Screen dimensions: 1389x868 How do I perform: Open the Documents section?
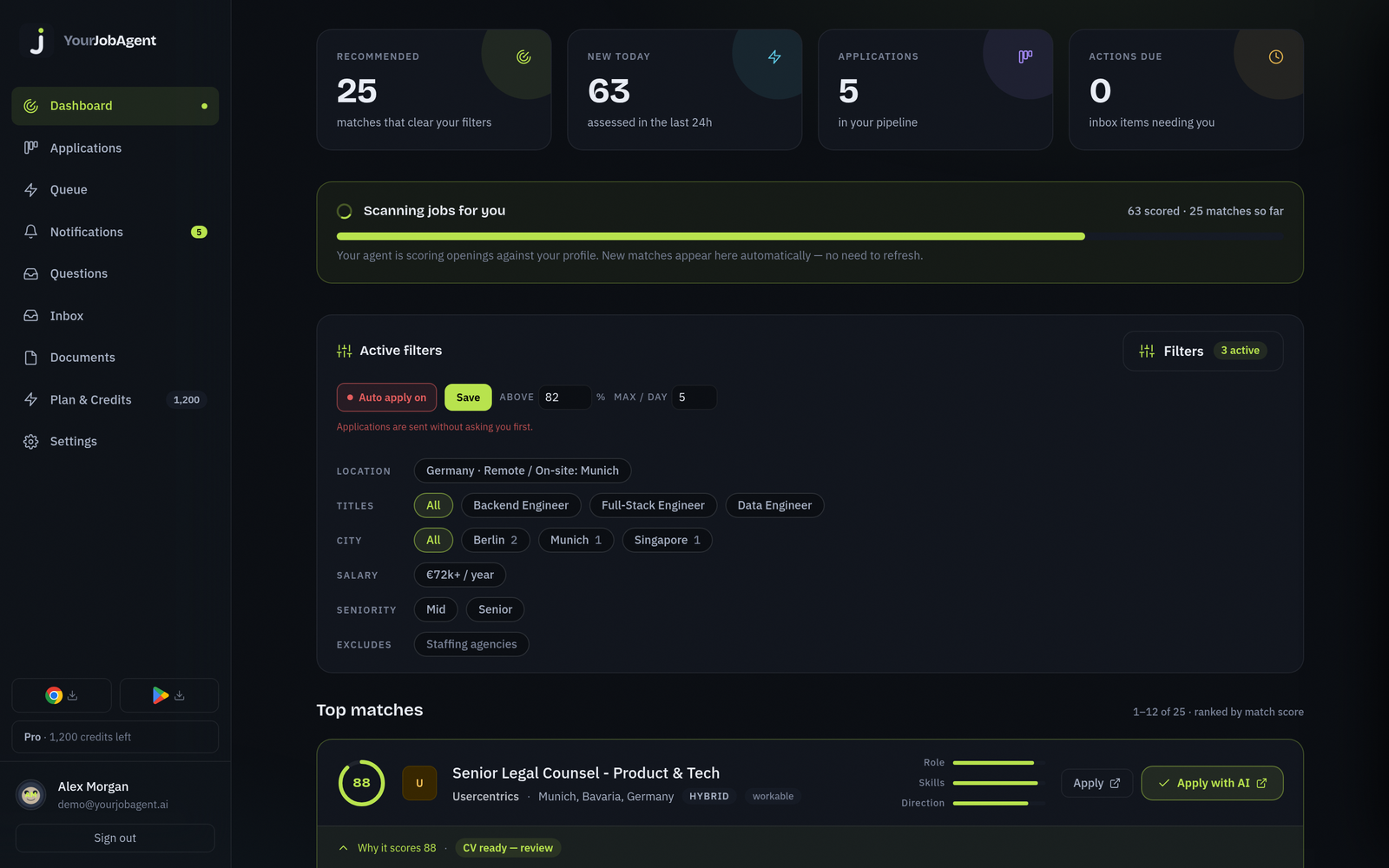pyautogui.click(x=115, y=358)
